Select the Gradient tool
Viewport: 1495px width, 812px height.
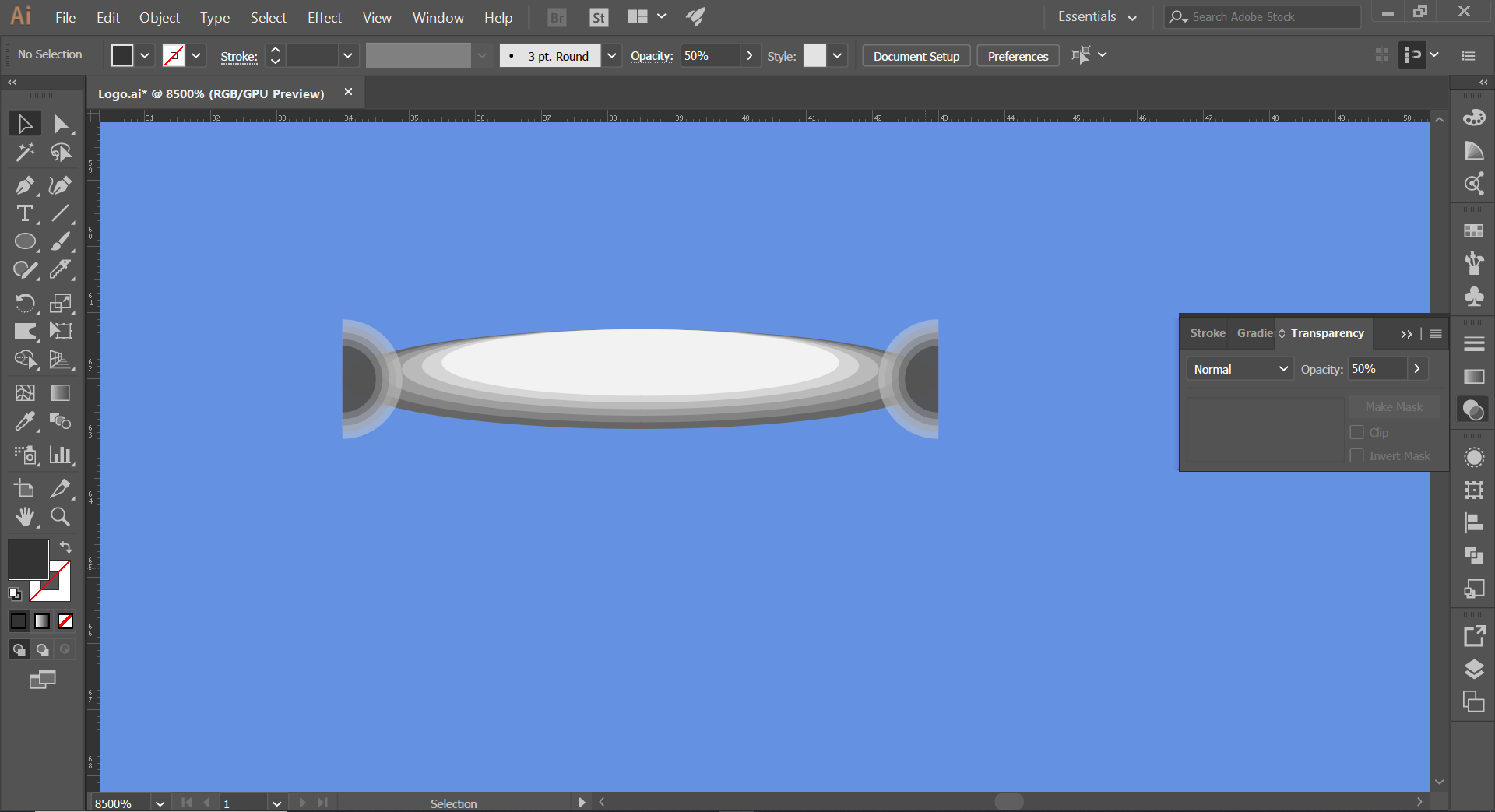[61, 393]
